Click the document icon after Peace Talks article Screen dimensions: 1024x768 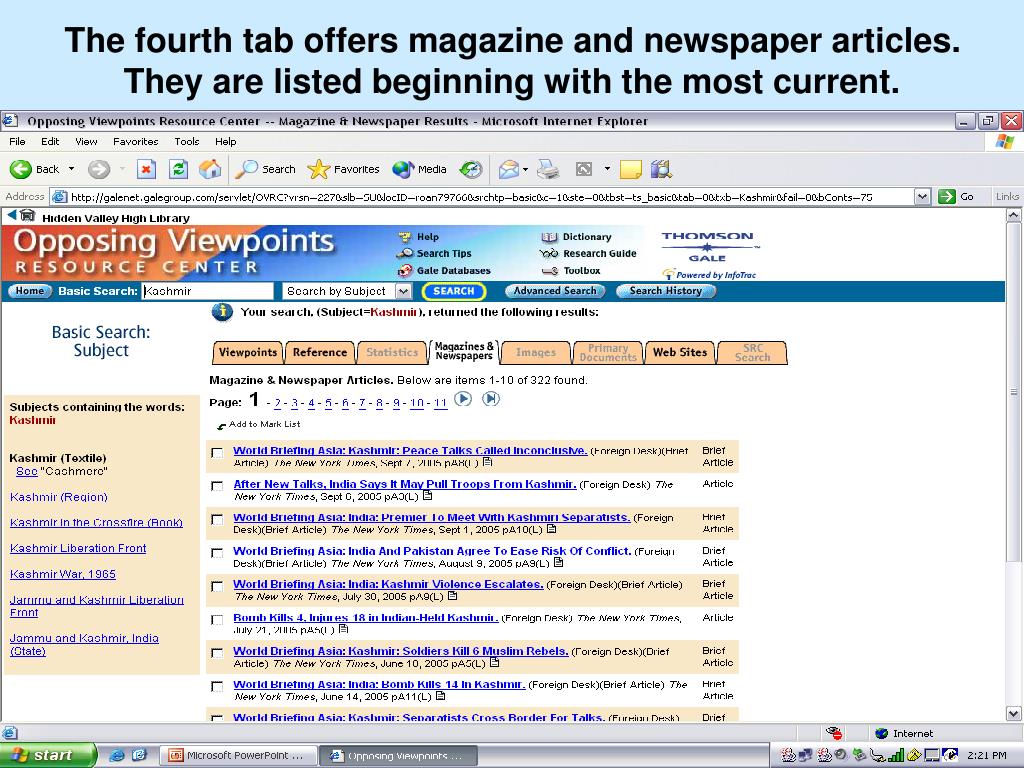coord(488,462)
